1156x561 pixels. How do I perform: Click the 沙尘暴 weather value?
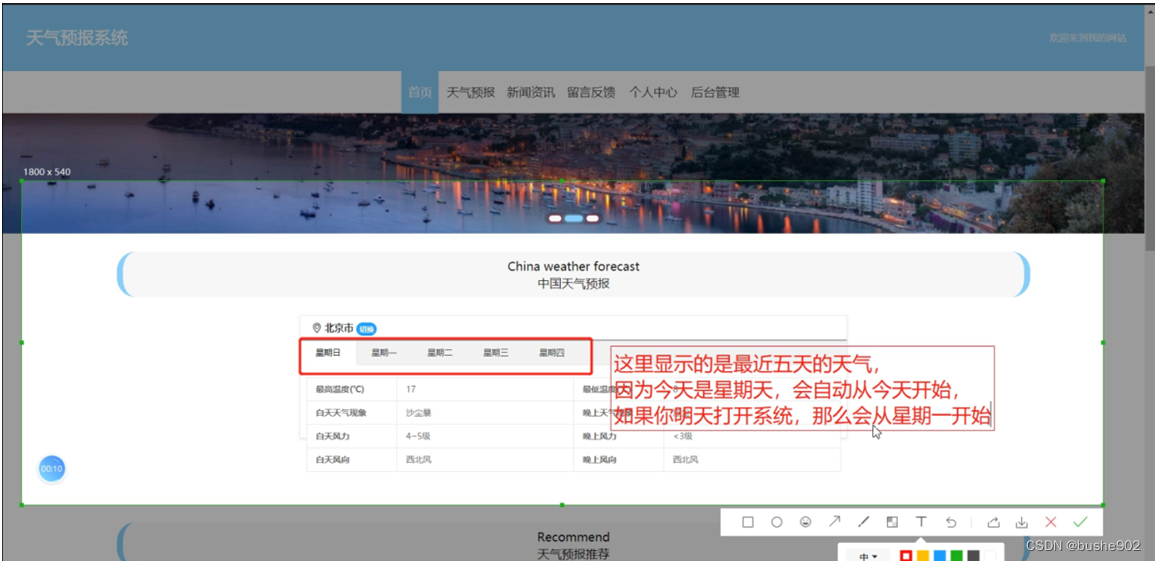coord(418,413)
